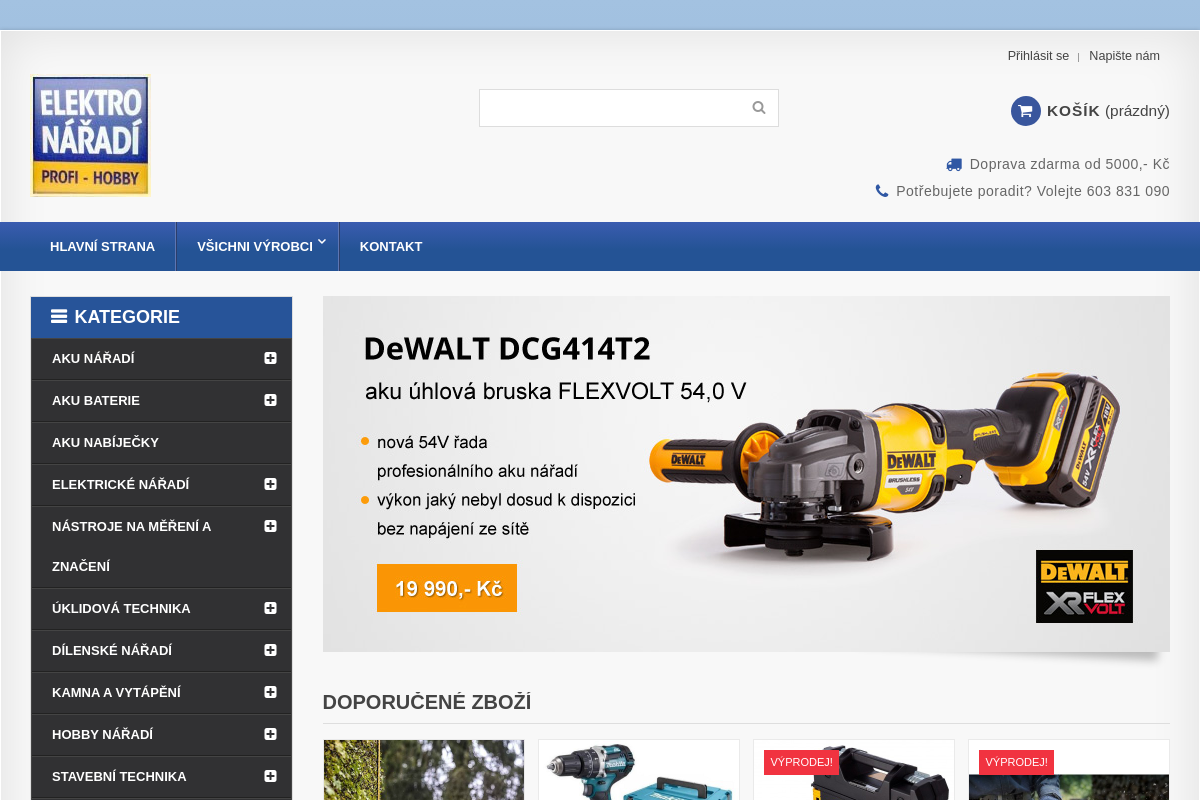Viewport: 1200px width, 800px height.
Task: Go to Hlavní strana in navigation
Action: (x=102, y=247)
